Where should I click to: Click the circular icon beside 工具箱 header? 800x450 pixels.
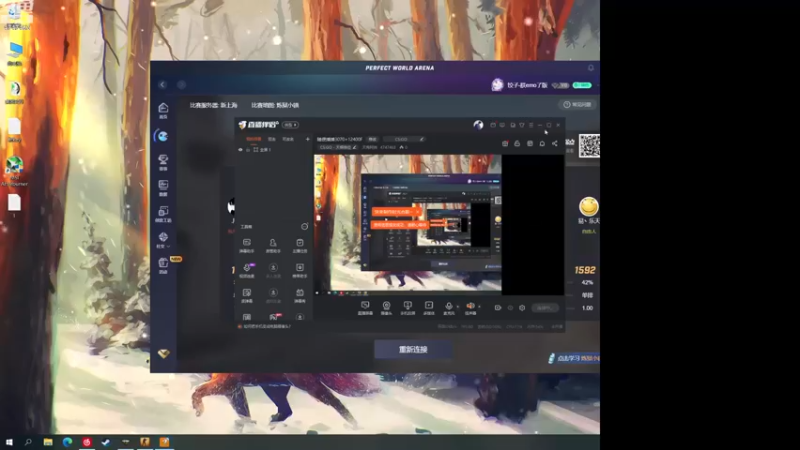[x=305, y=226]
